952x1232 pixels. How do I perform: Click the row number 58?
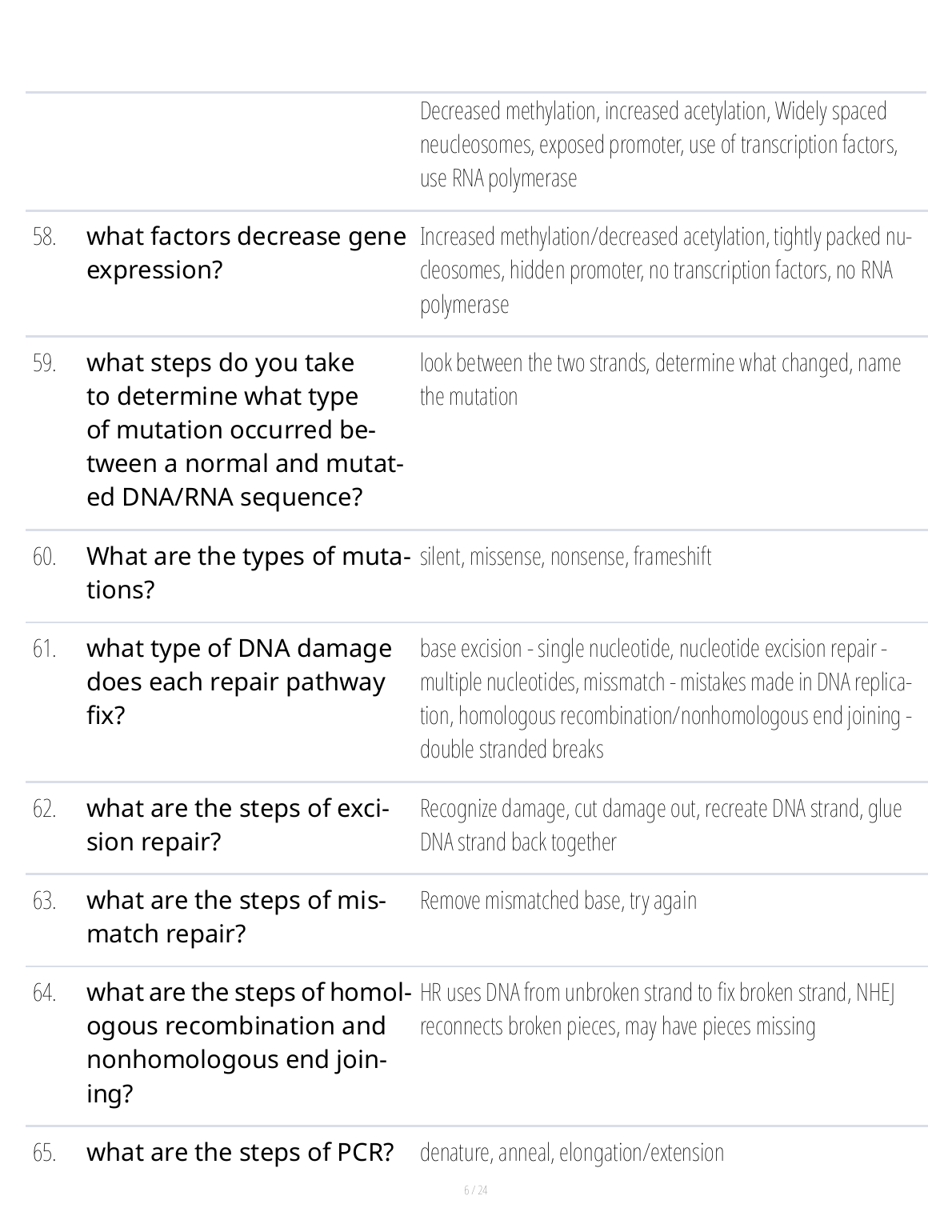click(x=45, y=237)
